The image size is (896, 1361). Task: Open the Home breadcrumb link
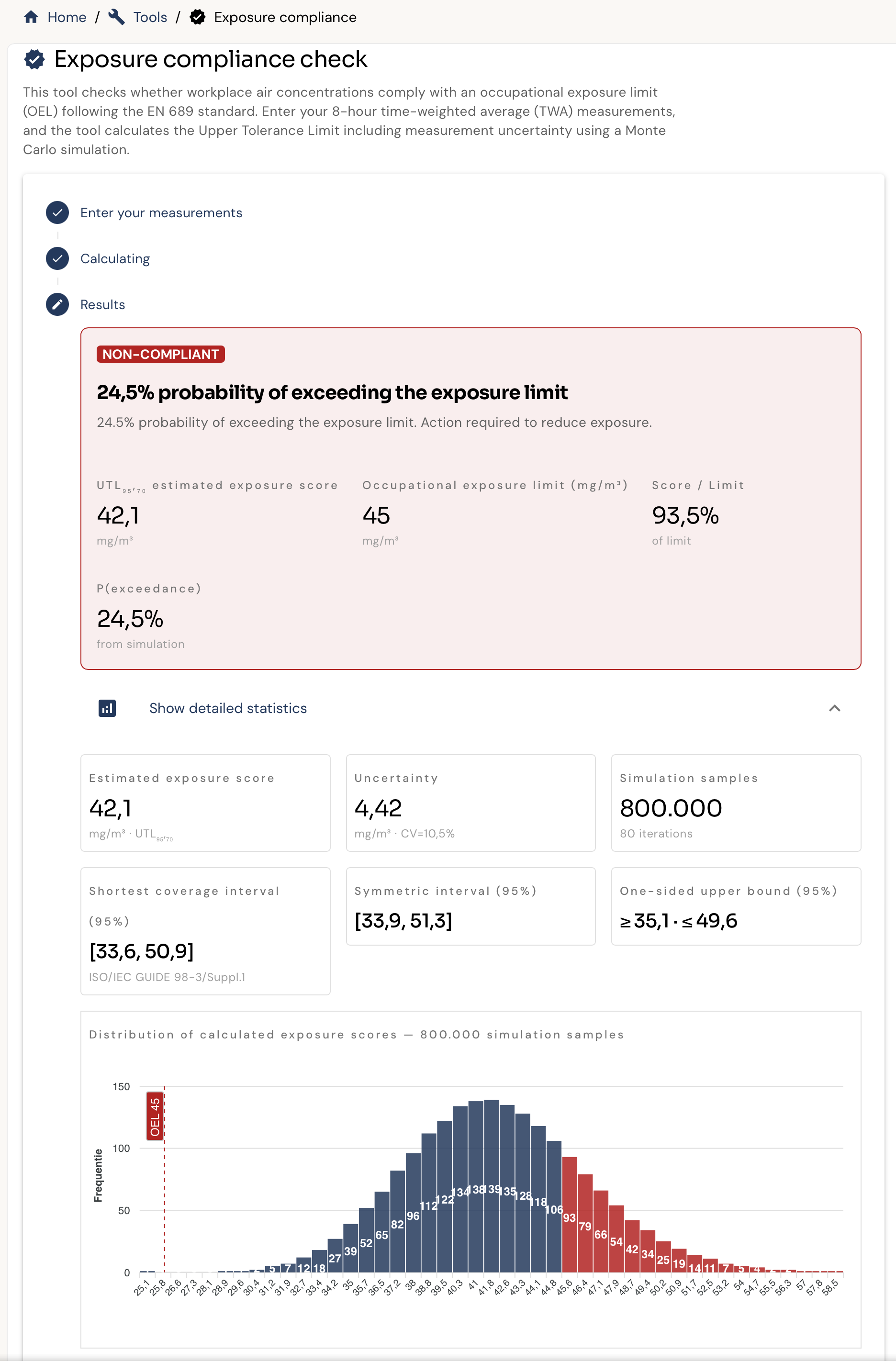67,17
